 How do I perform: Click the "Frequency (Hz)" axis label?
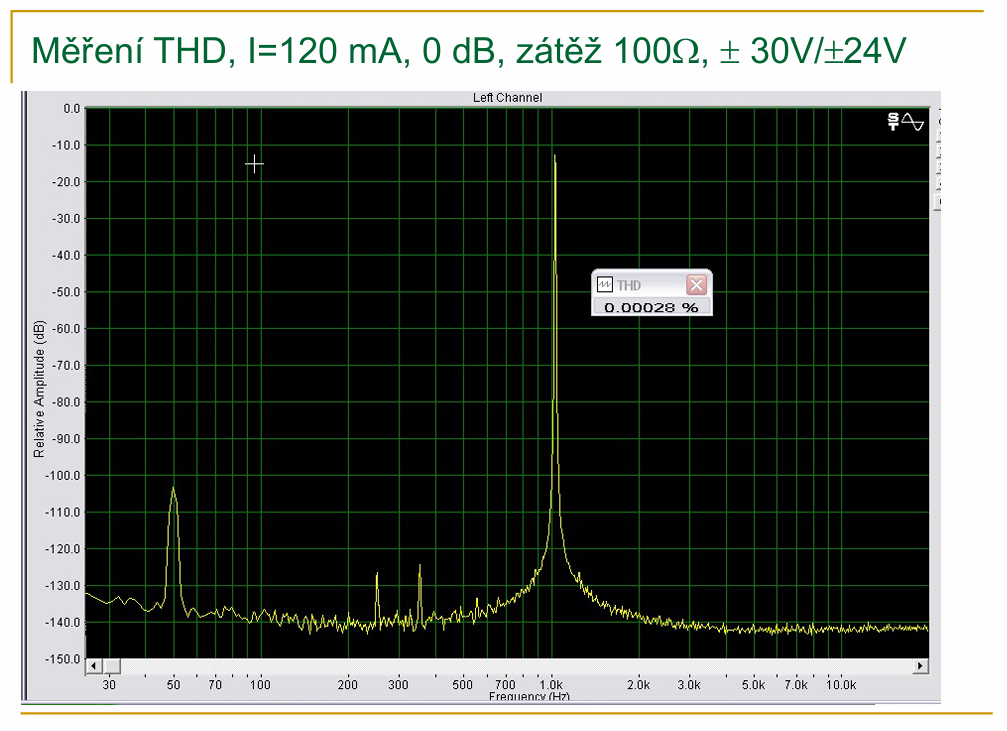tap(529, 696)
